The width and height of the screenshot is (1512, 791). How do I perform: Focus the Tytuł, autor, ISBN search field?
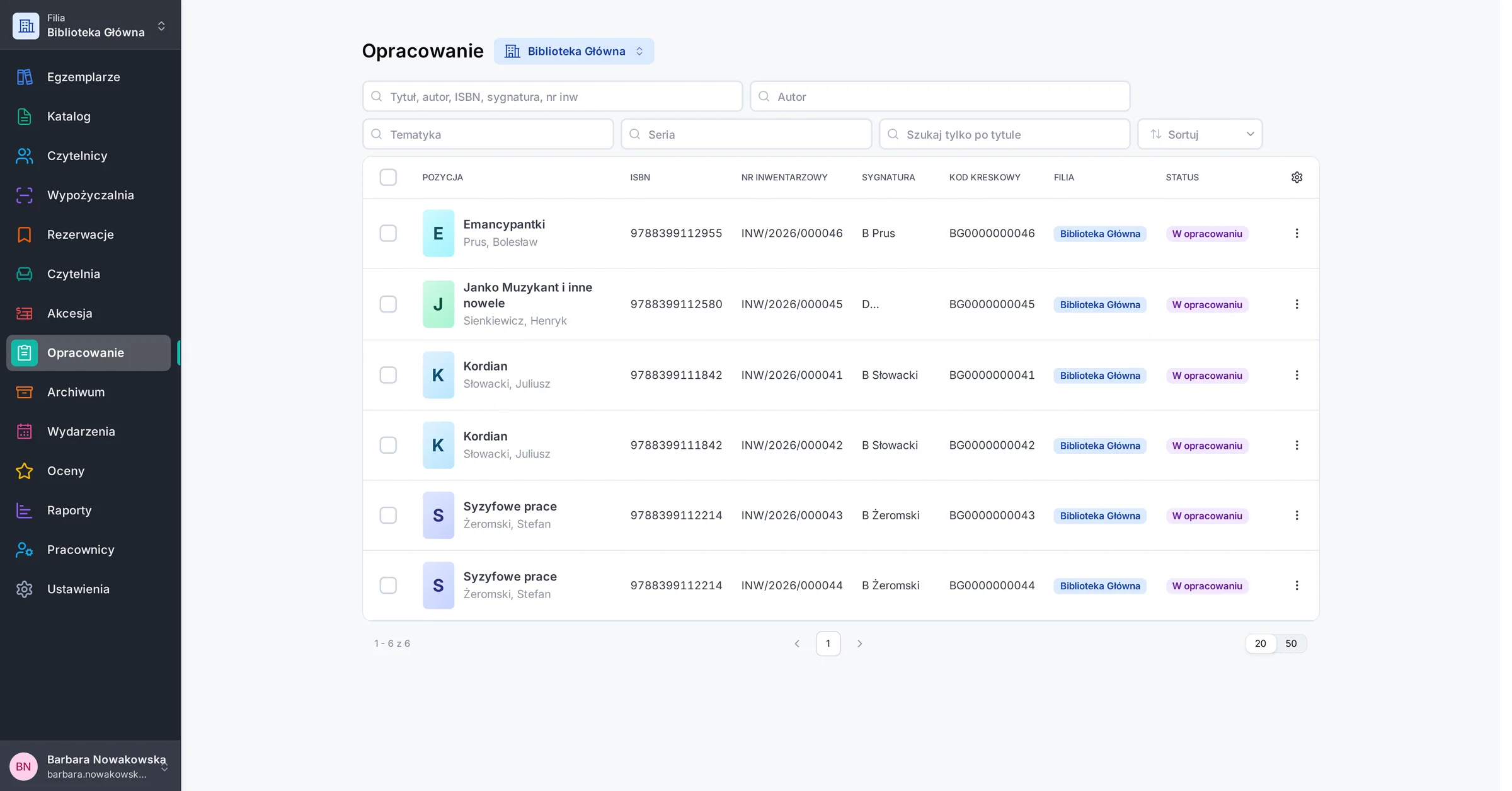[553, 96]
